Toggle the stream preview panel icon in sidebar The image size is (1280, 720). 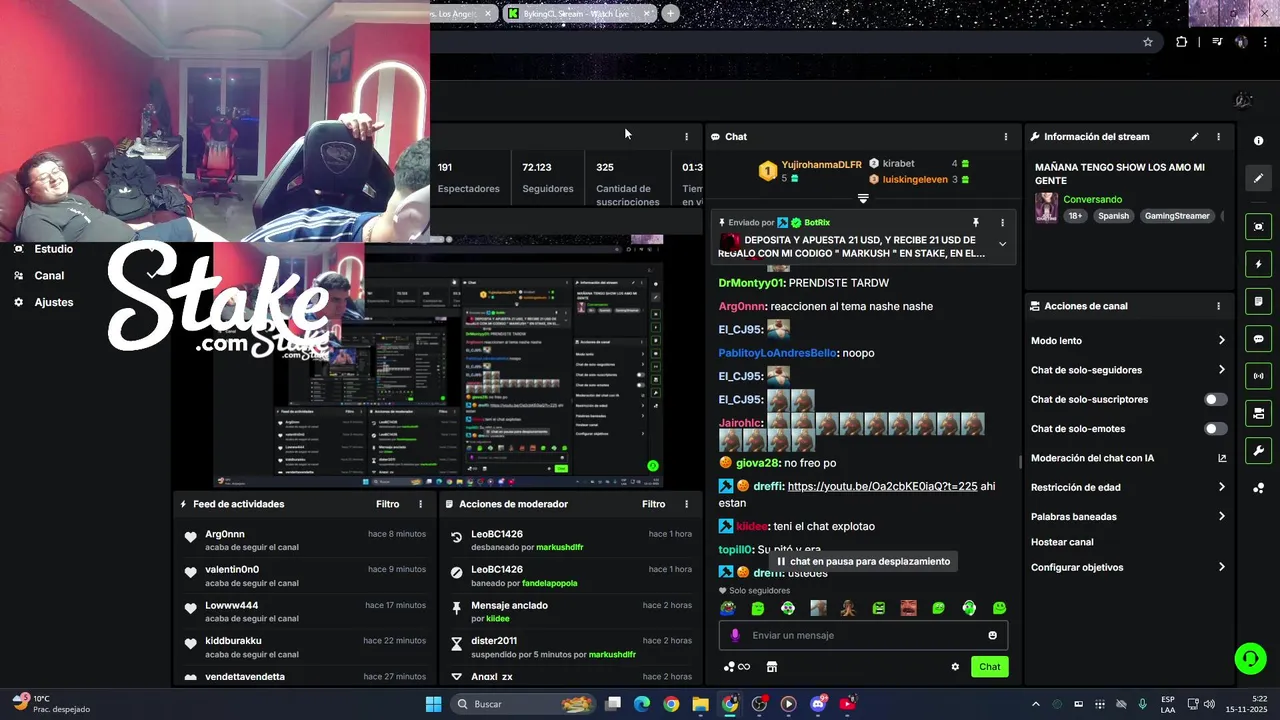click(1258, 227)
